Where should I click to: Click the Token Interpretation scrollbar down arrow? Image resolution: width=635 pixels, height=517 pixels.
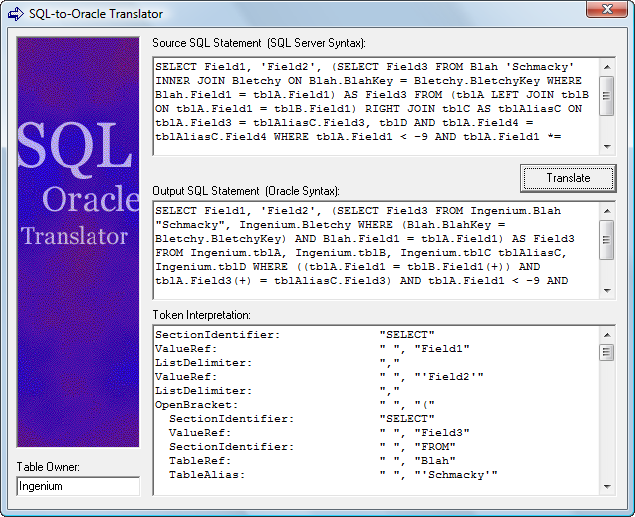coord(606,486)
